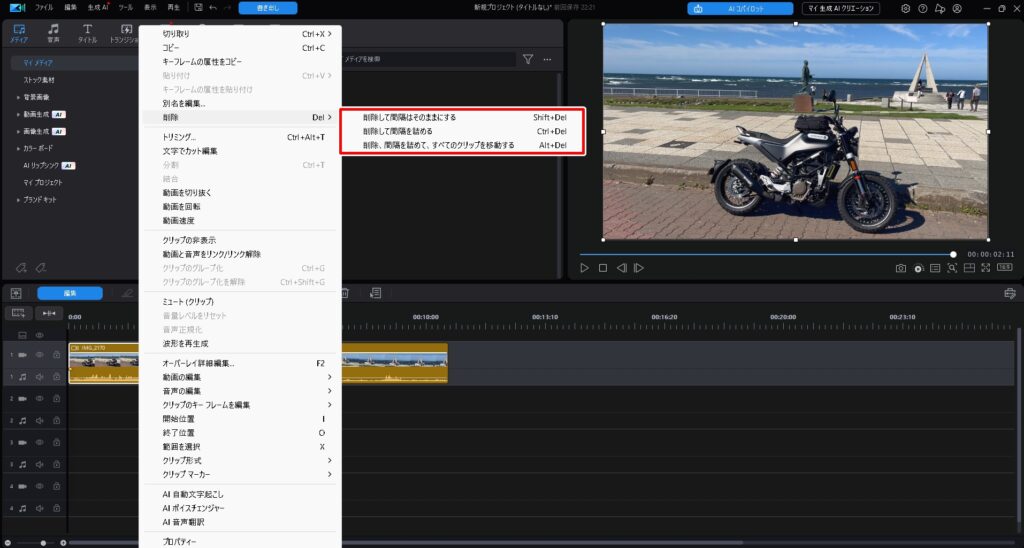Screen dimensions: 1024x548
Task: Click the blue 編集 edit button
Action: point(70,293)
